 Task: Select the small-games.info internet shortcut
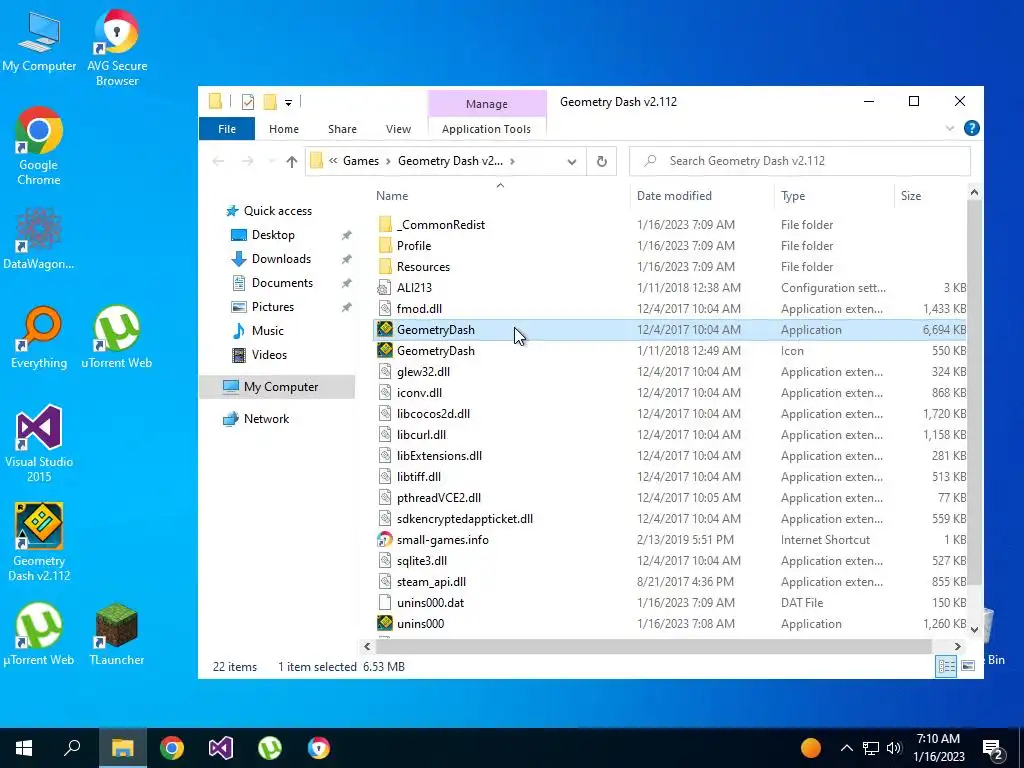[x=670, y=540]
